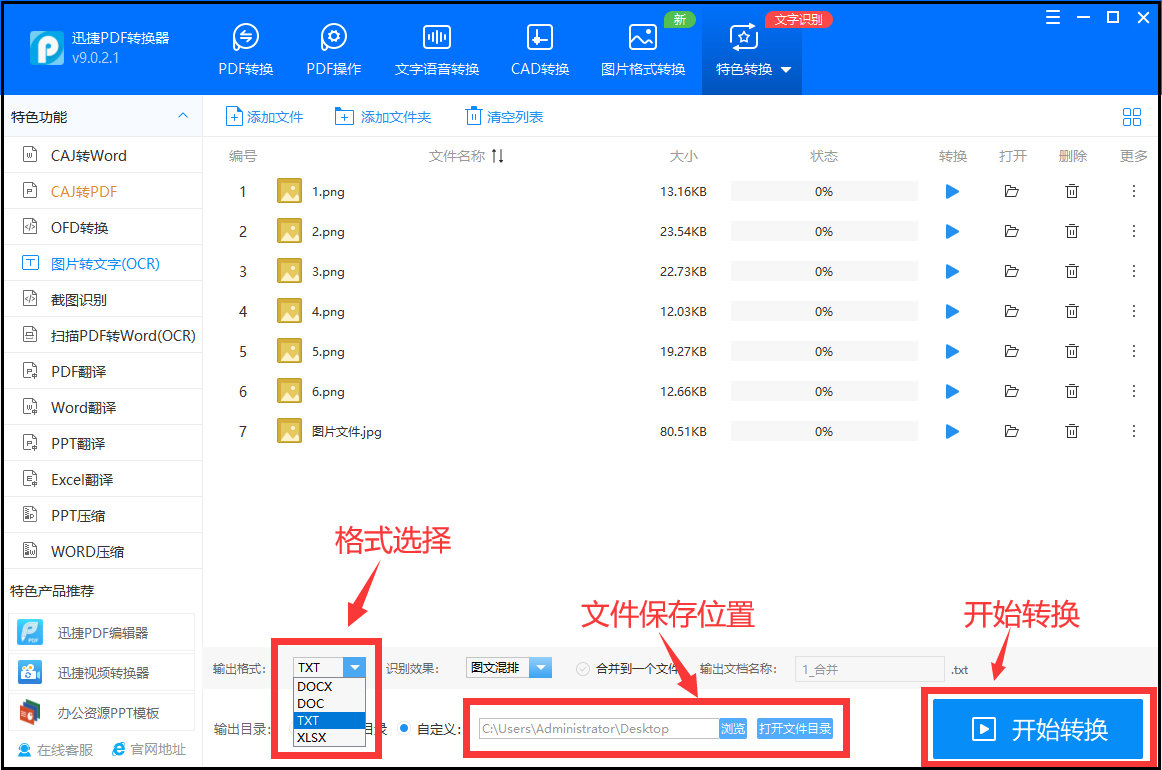
Task: Click 添加文件夹 button
Action: click(x=383, y=116)
